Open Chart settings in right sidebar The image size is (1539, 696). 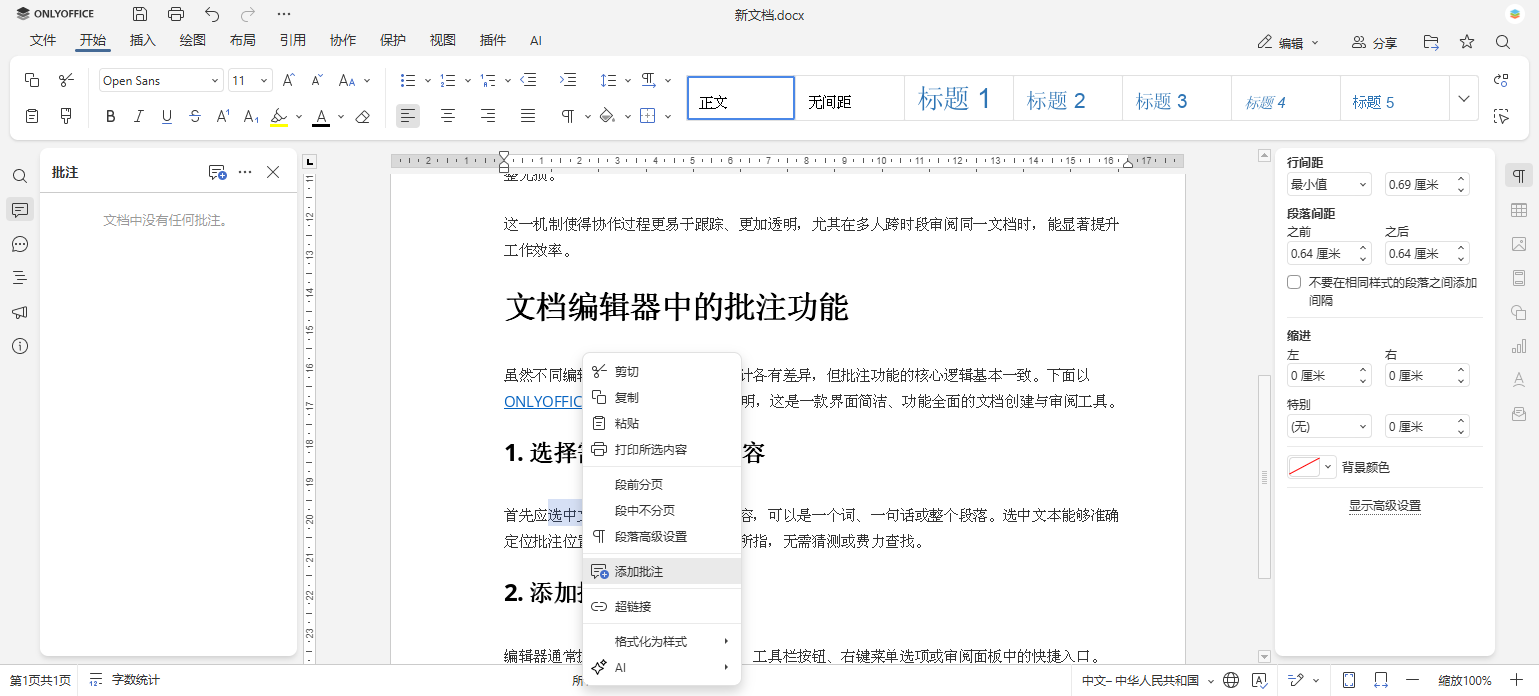point(1518,346)
